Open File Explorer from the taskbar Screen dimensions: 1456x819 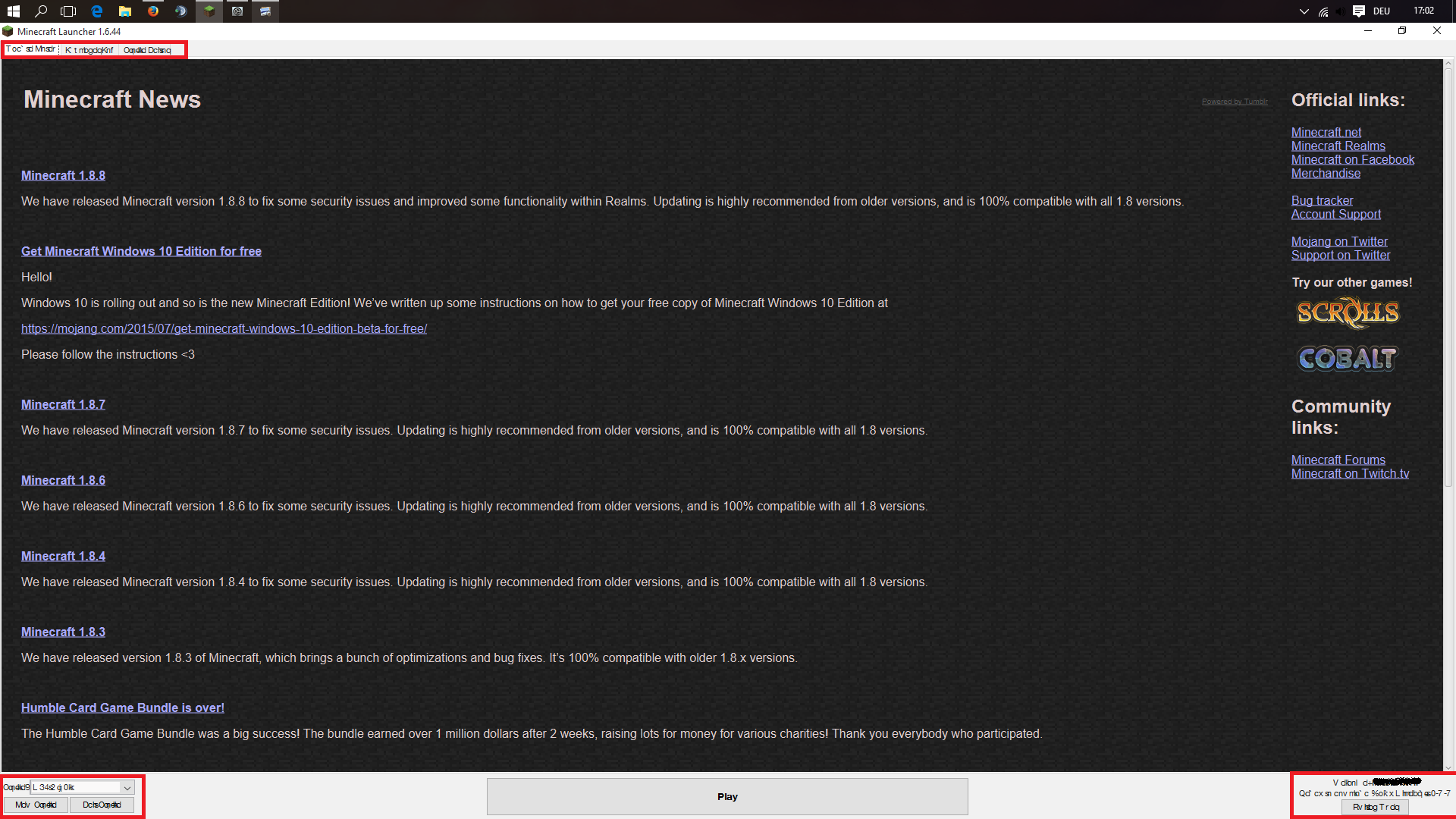point(125,11)
